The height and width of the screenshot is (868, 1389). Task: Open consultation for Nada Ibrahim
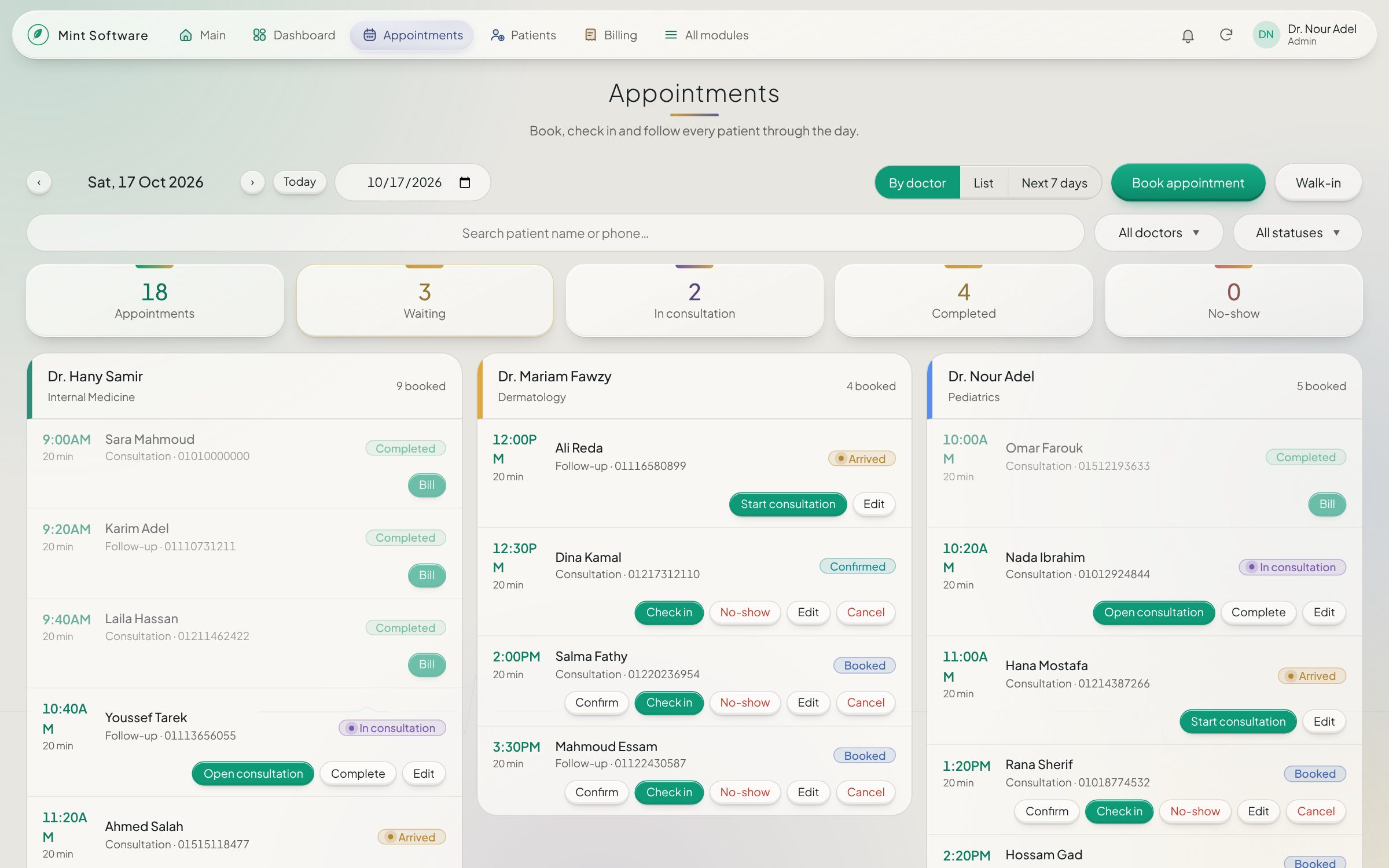(1153, 612)
